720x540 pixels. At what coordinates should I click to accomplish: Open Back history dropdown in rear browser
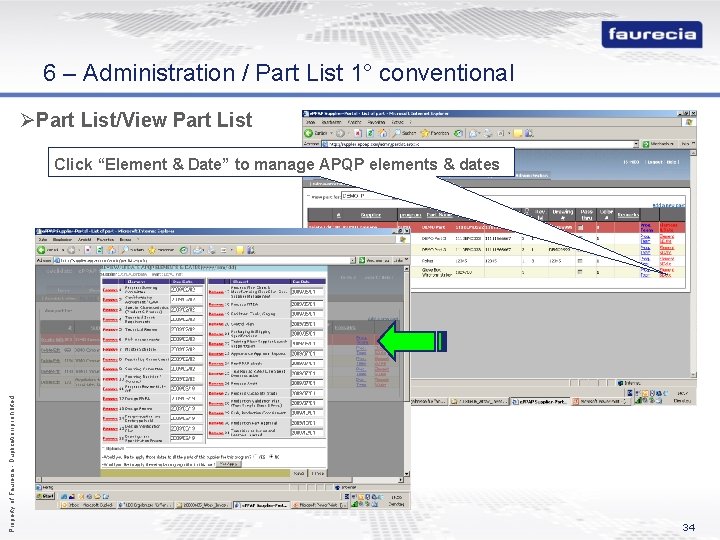(x=332, y=134)
